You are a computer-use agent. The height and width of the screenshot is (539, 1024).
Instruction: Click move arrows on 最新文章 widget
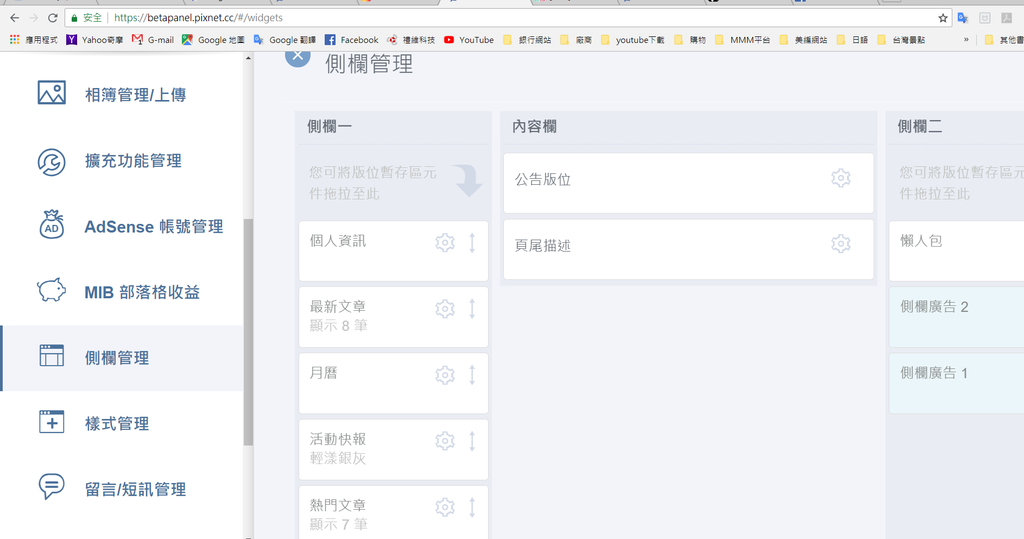tap(472, 308)
